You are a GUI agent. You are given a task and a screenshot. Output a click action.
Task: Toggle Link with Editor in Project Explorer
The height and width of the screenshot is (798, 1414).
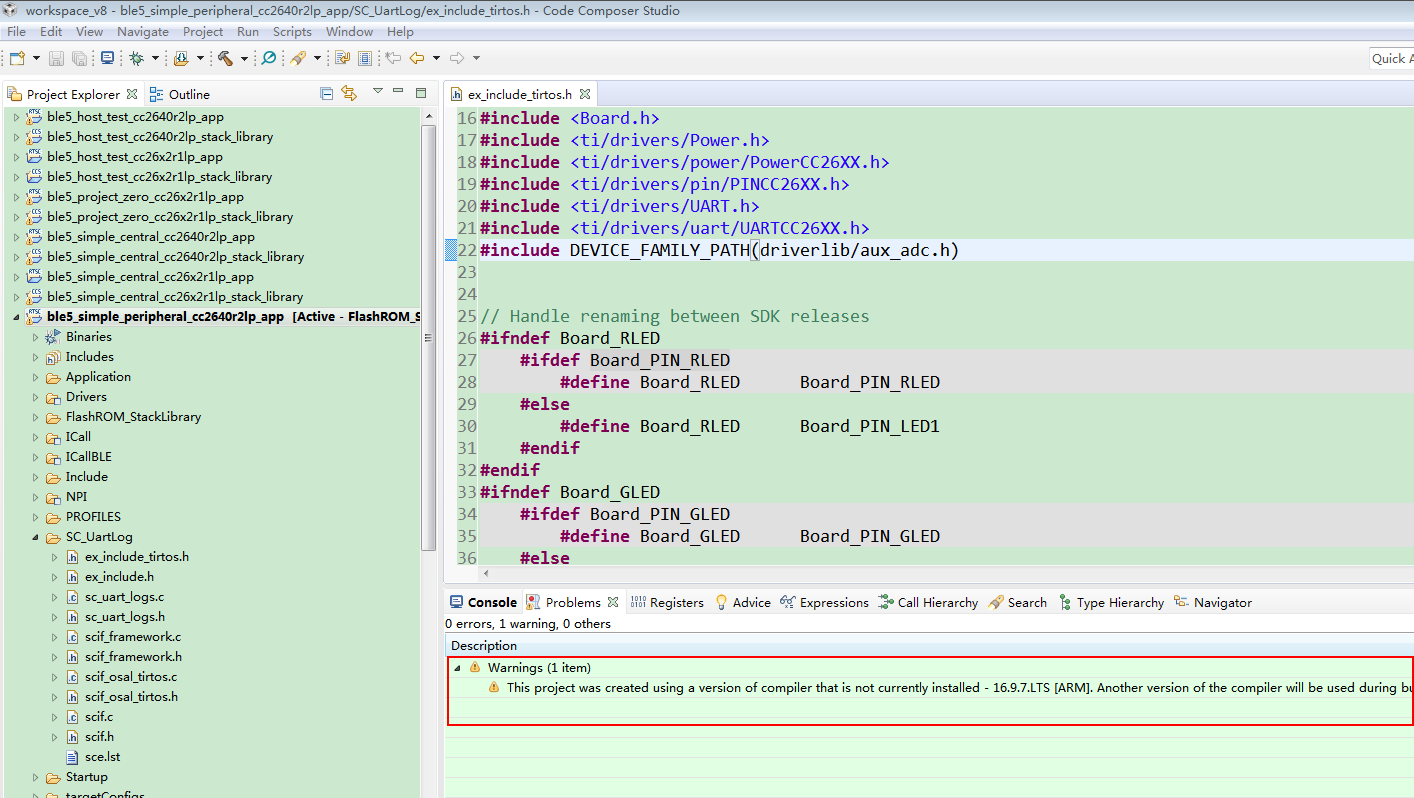(349, 93)
